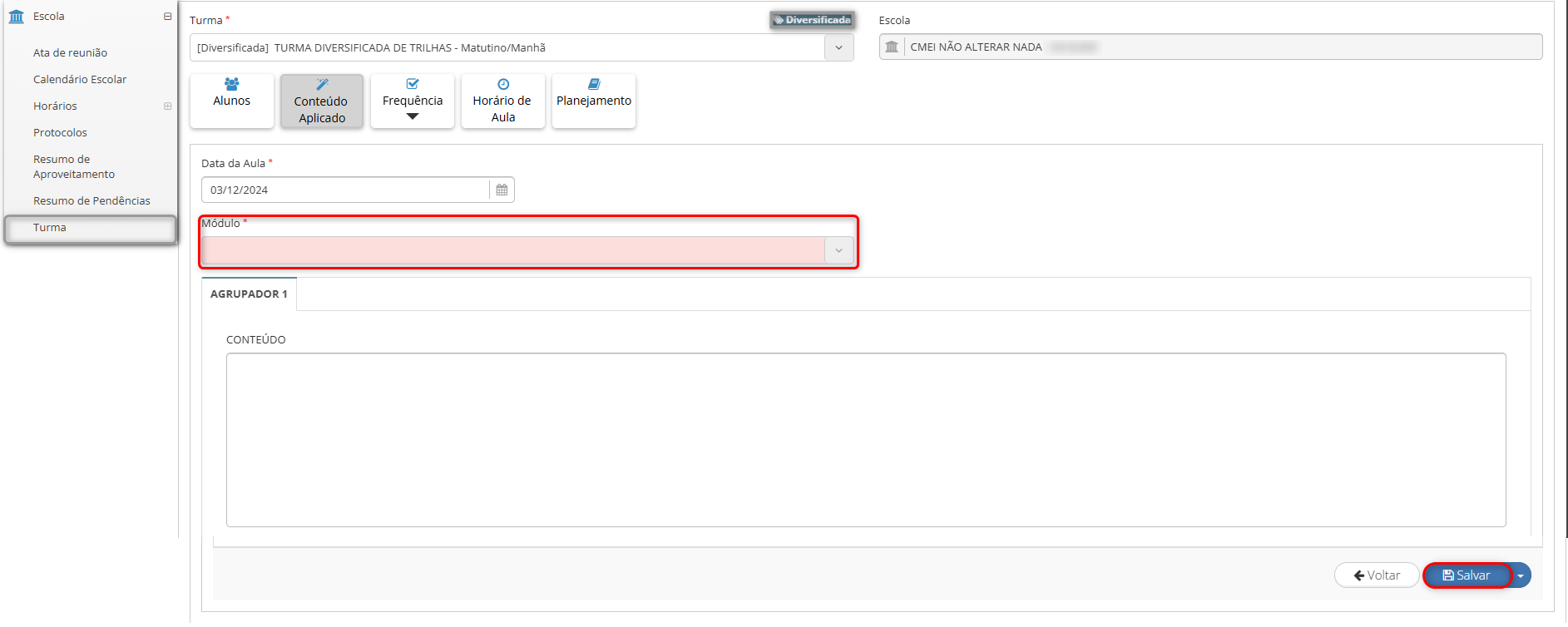Open Ata de reunião menu item

pyautogui.click(x=70, y=52)
